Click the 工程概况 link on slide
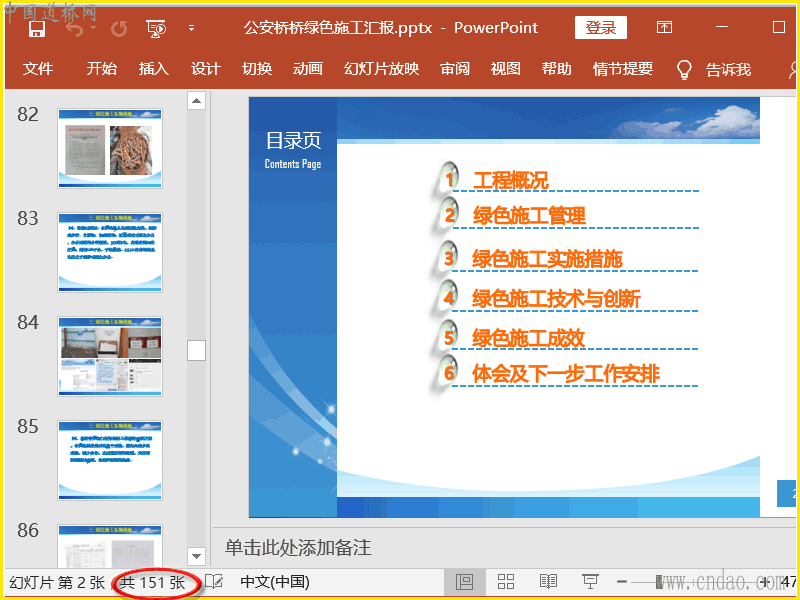The image size is (800, 600). point(511,180)
